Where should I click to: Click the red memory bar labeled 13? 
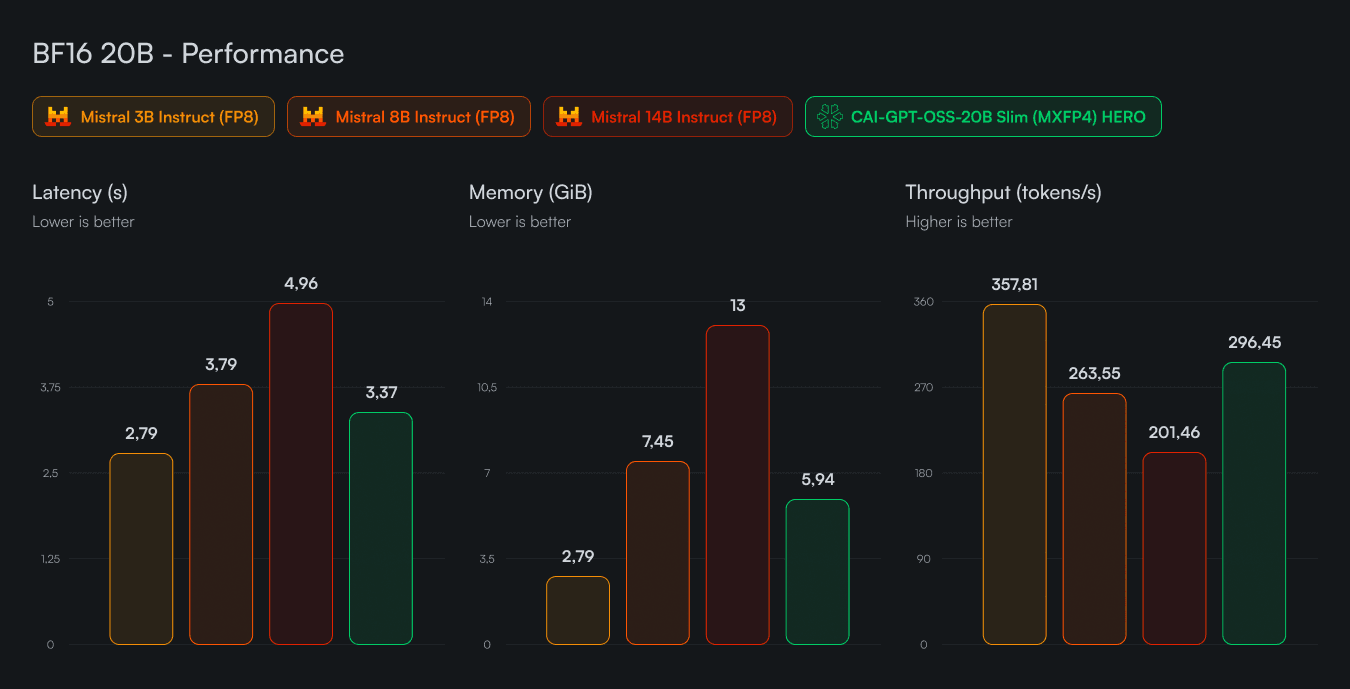pyautogui.click(x=737, y=485)
